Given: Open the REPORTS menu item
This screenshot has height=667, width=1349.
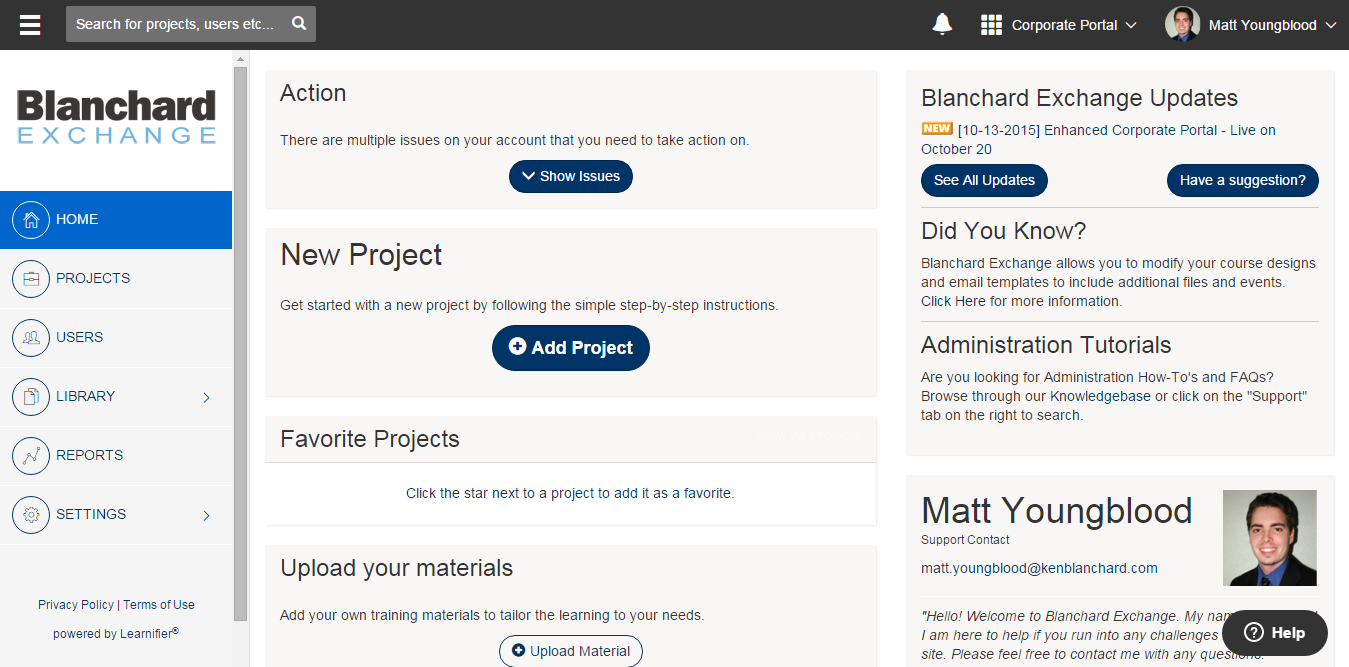Looking at the screenshot, I should tap(116, 456).
